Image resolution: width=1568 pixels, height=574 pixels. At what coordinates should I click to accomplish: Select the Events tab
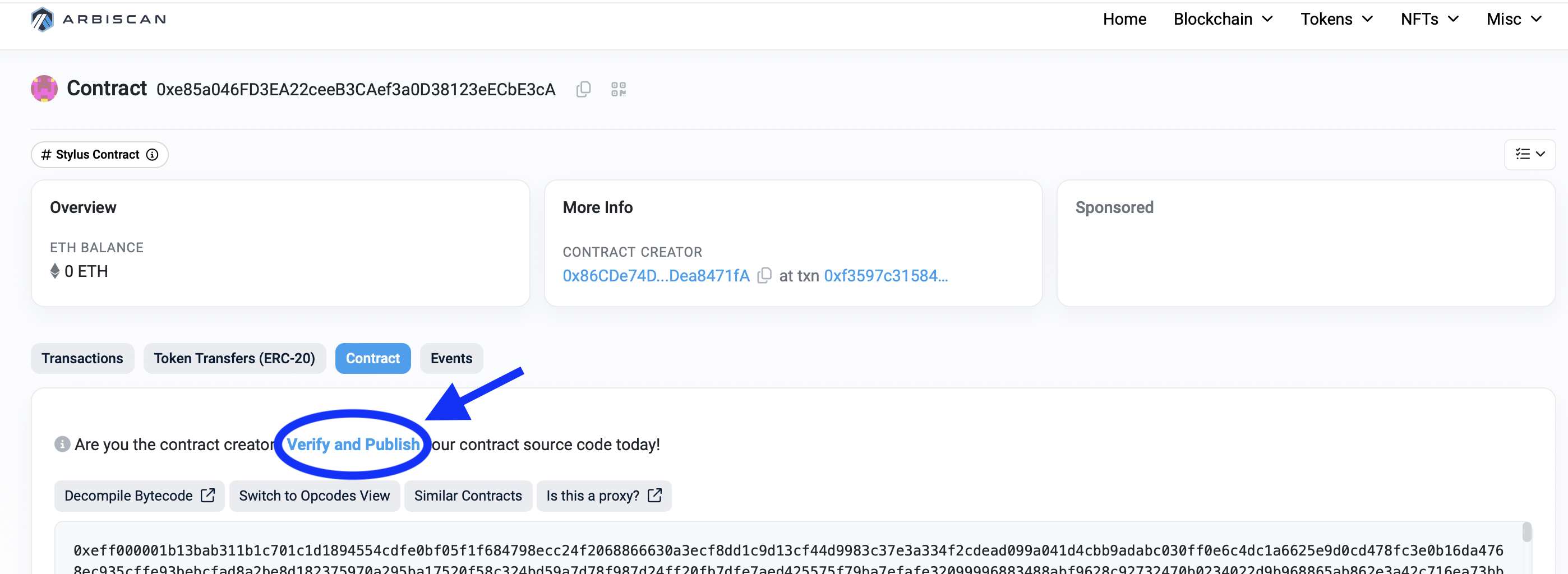(451, 358)
